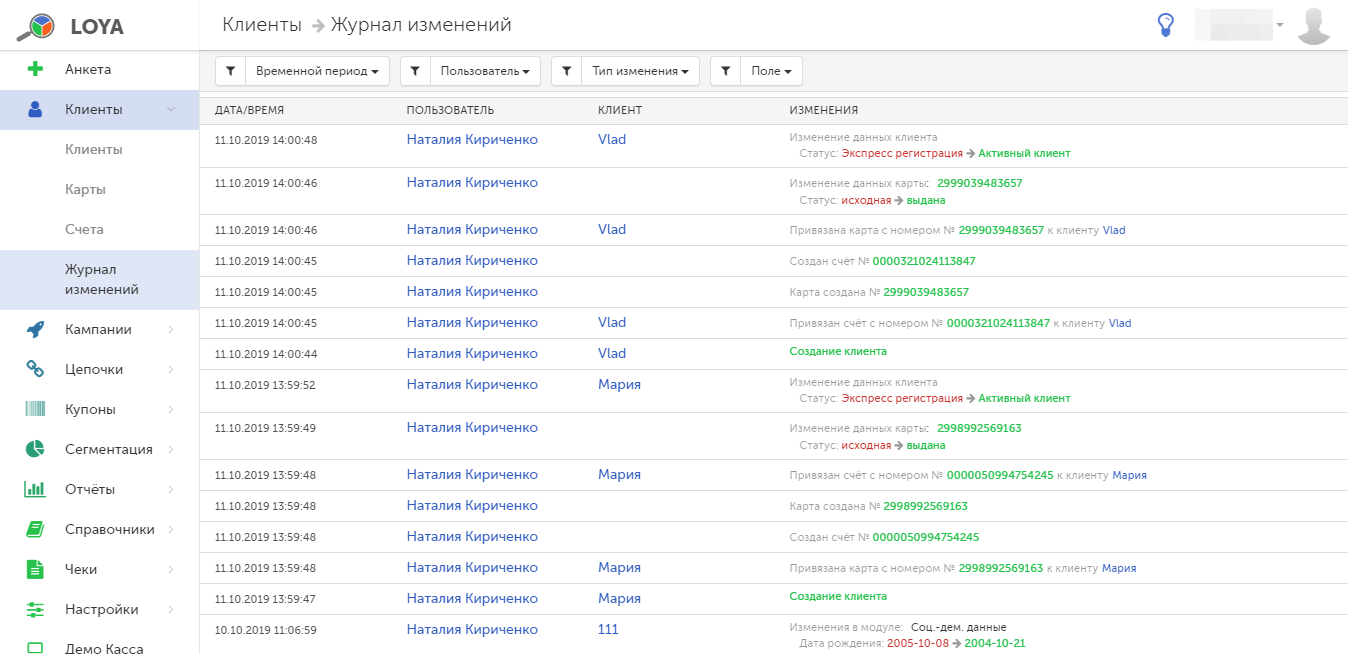Viewport: 1348px width, 654px height.
Task: Click the pie chart Сегментация icon
Action: pos(35,450)
